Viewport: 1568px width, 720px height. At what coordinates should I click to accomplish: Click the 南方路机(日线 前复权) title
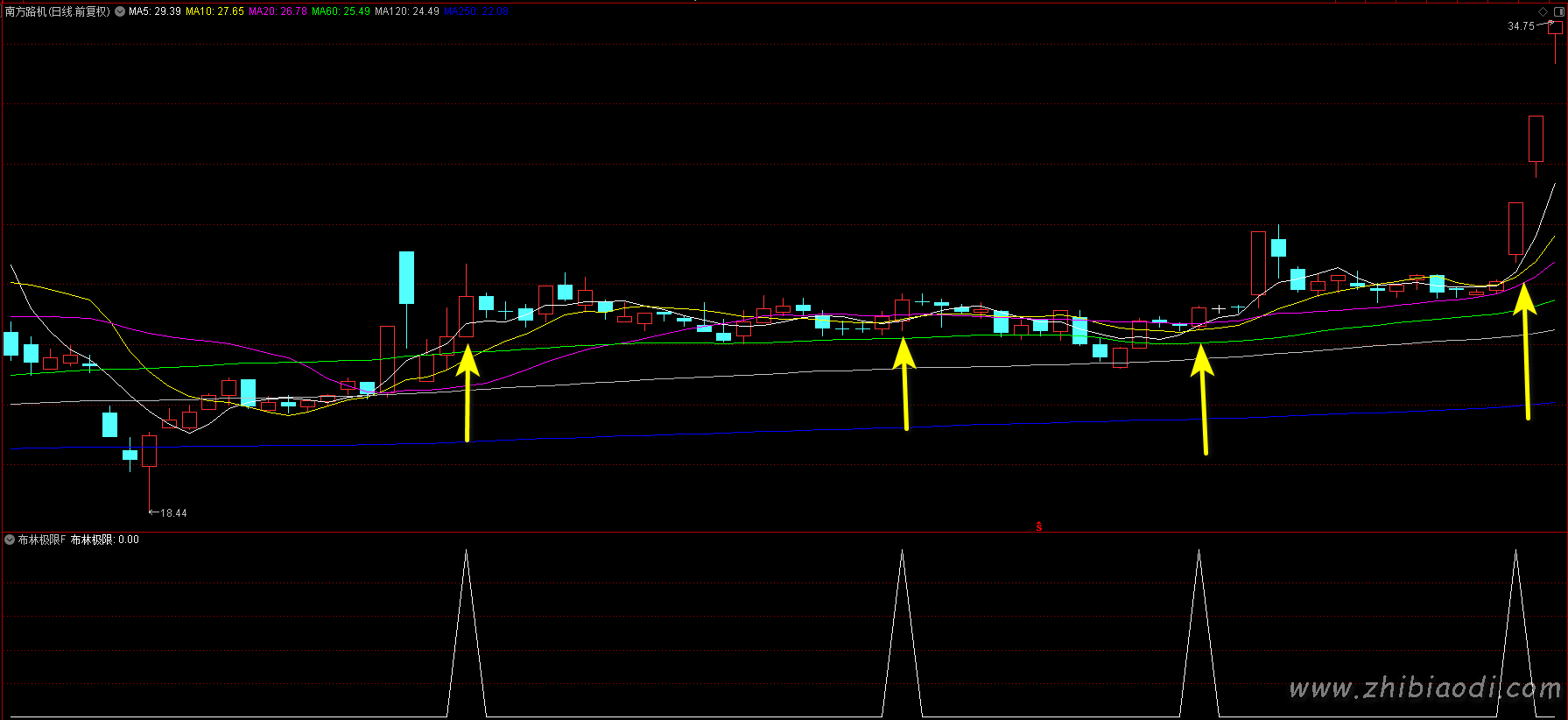(x=58, y=11)
